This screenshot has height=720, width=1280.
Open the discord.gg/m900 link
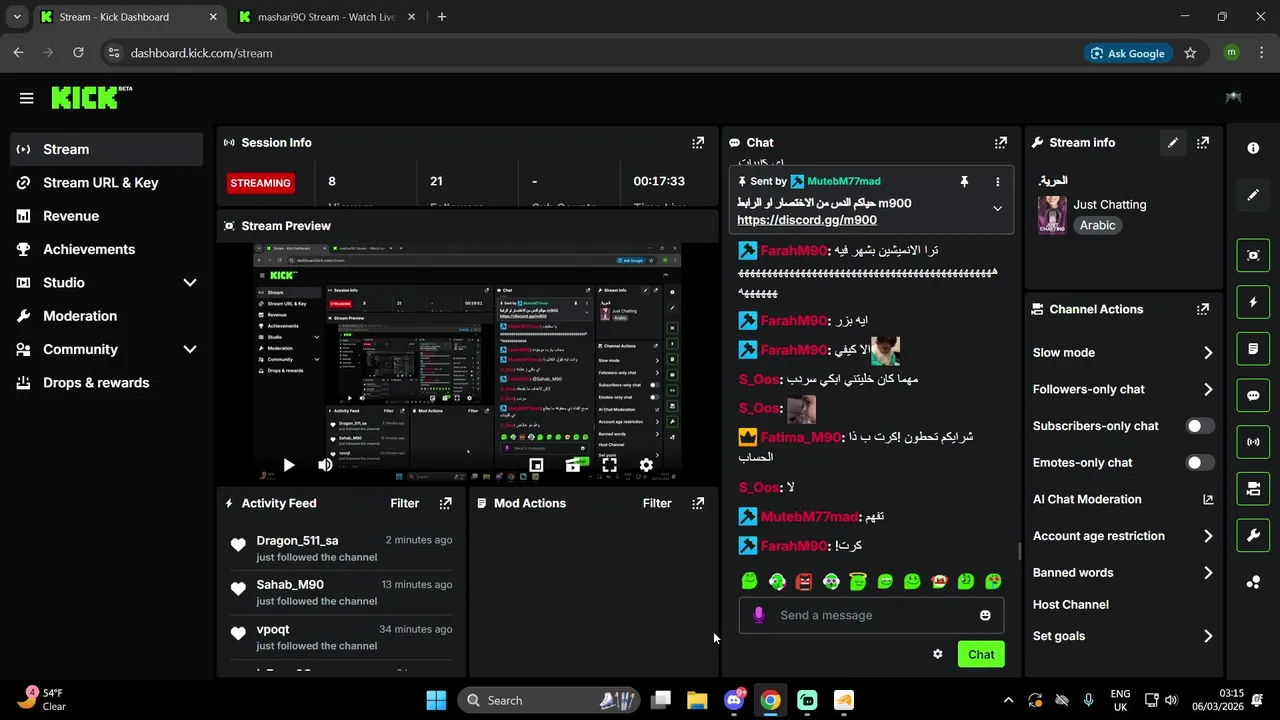(x=807, y=220)
